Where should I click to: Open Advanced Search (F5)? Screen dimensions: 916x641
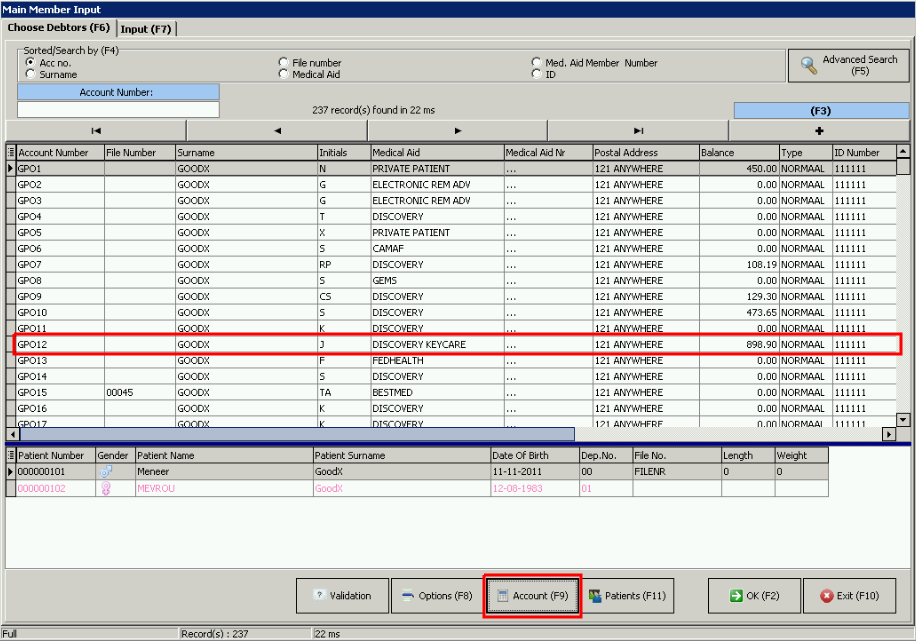[x=848, y=66]
